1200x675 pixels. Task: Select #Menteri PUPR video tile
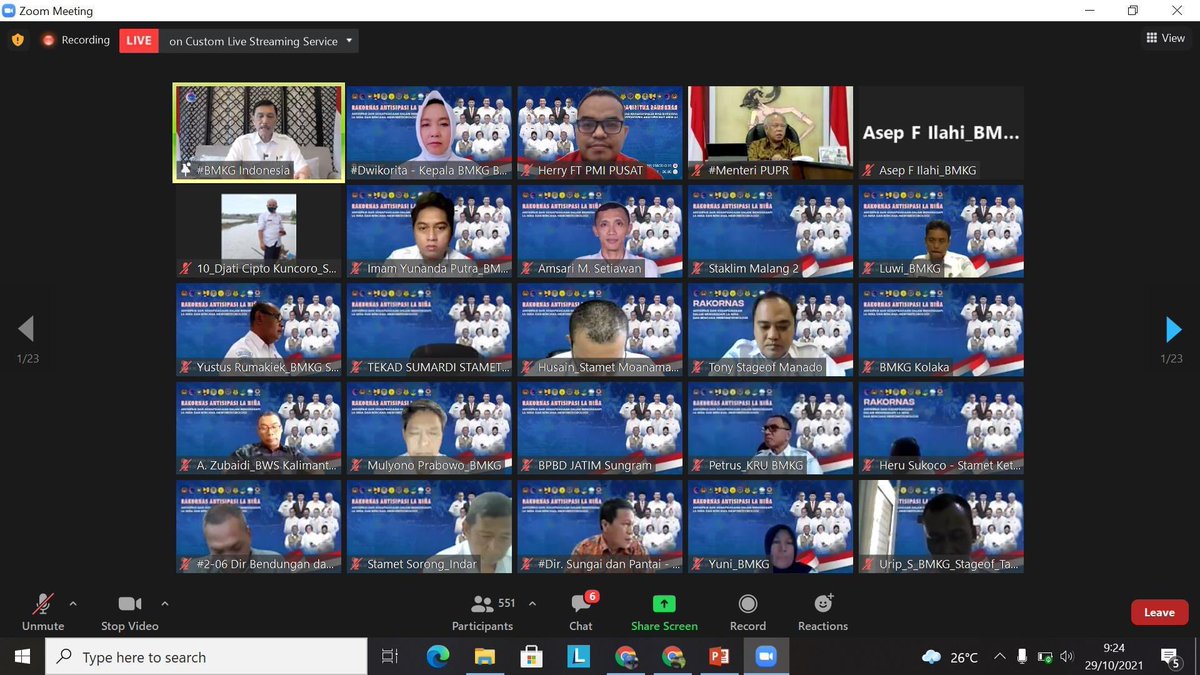pyautogui.click(x=770, y=132)
